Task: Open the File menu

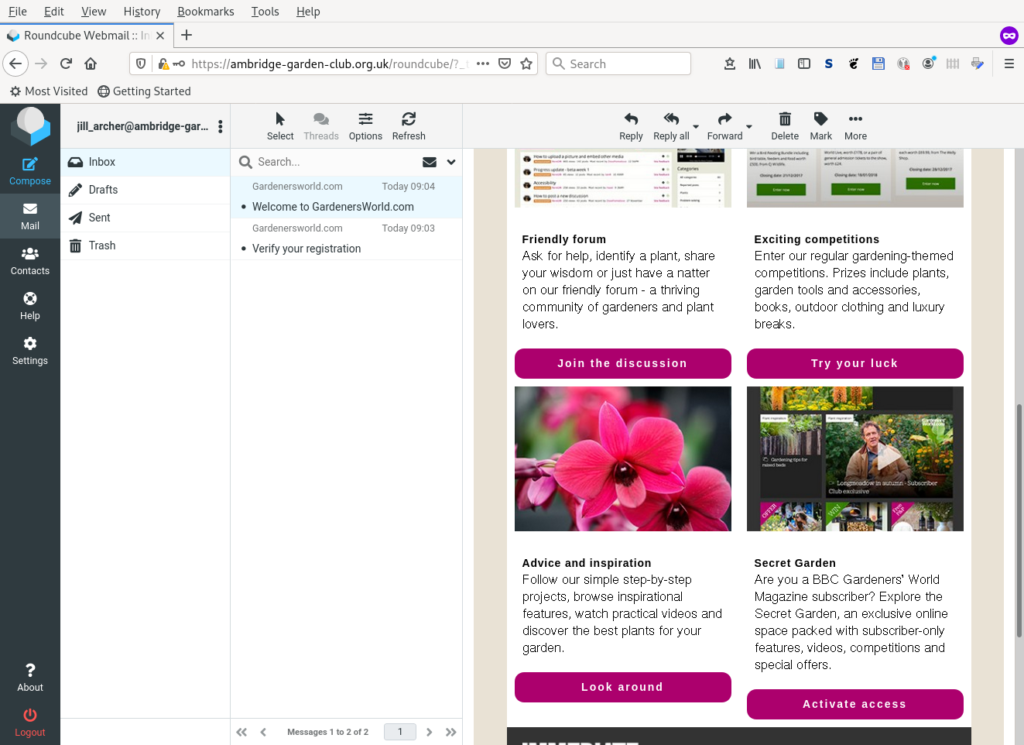Action: (x=18, y=11)
